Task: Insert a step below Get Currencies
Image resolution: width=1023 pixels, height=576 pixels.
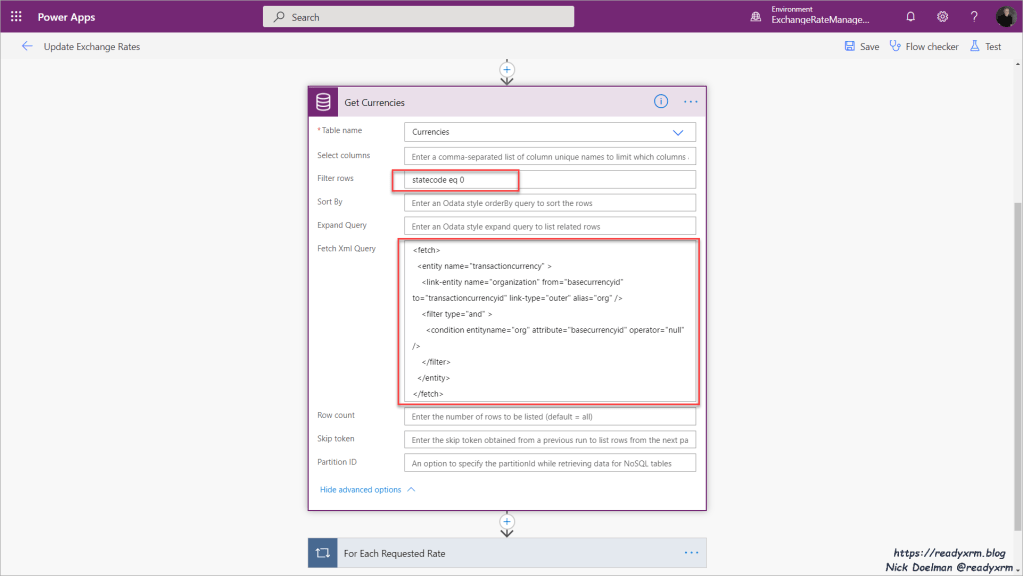Action: coord(507,521)
